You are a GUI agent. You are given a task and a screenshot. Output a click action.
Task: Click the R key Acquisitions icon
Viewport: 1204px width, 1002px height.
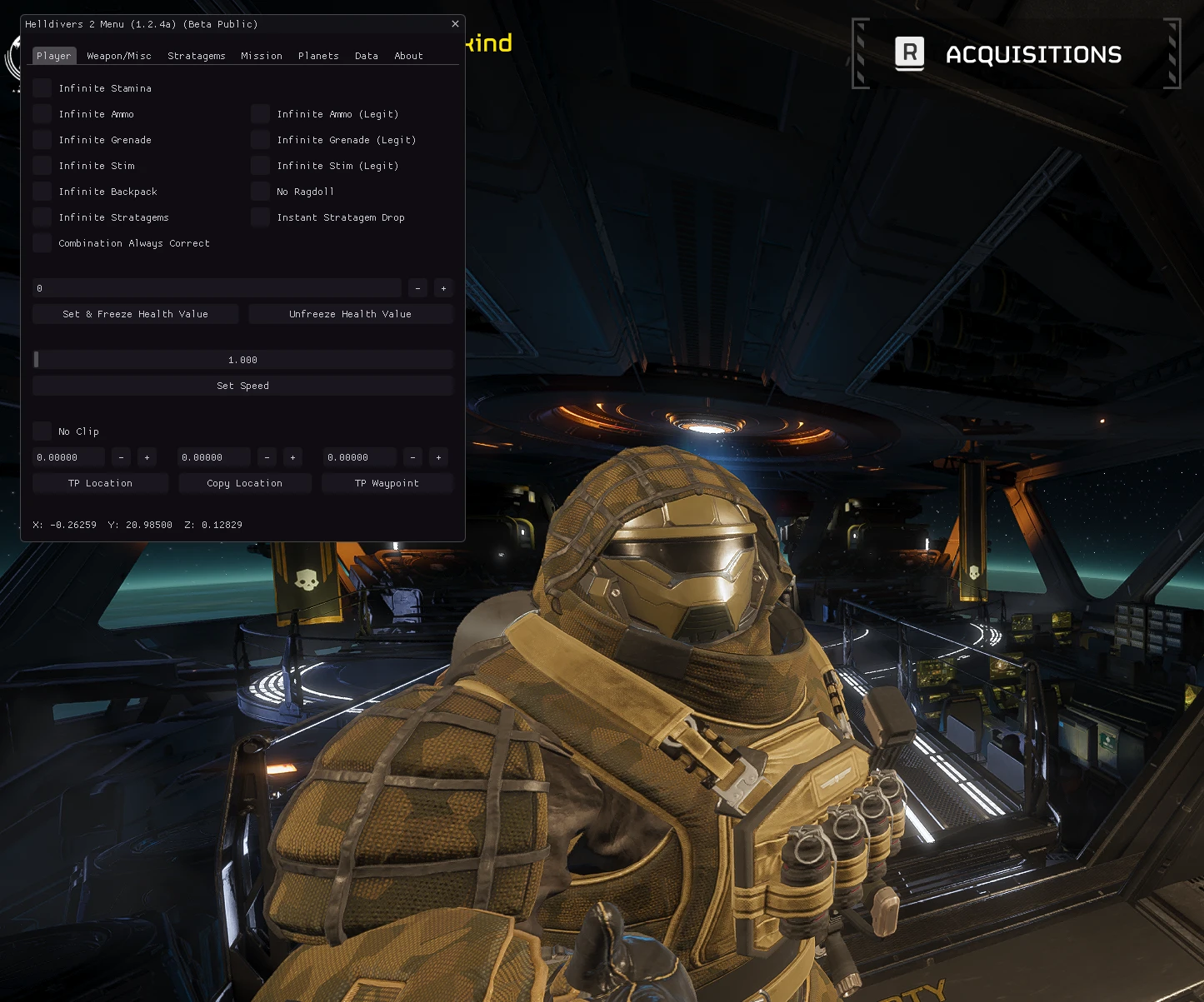[x=909, y=54]
